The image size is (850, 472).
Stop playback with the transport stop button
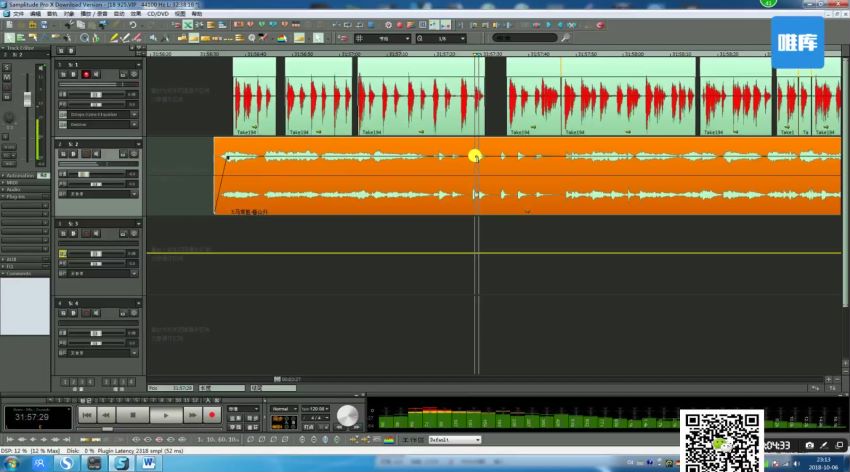point(133,415)
